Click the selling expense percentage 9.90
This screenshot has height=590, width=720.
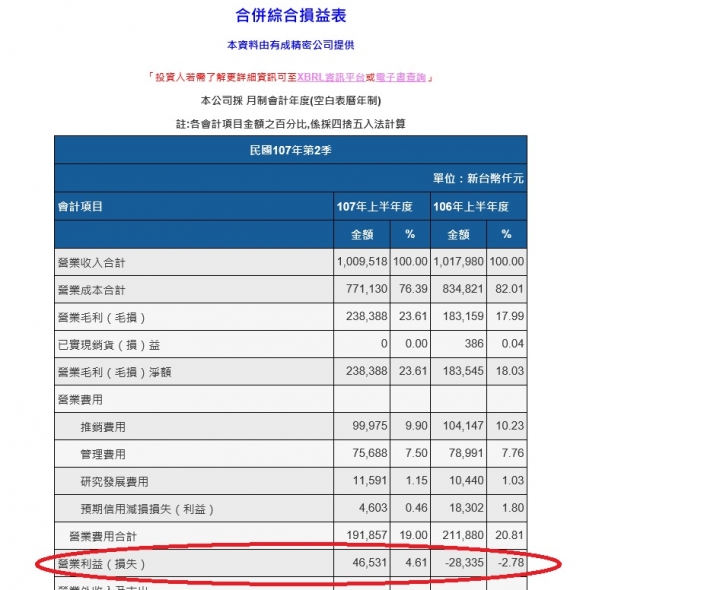416,426
